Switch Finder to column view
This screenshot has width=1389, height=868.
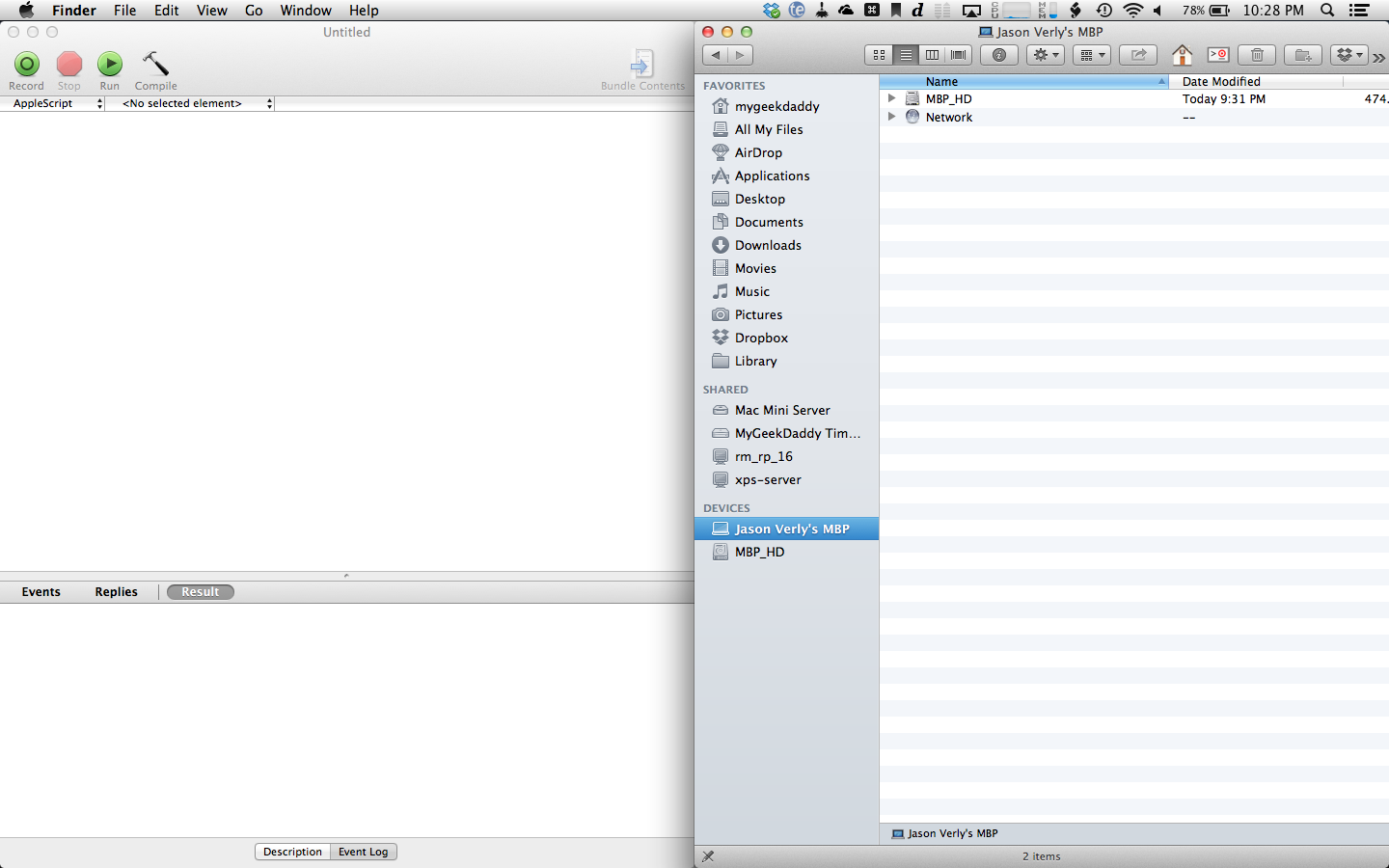[932, 55]
